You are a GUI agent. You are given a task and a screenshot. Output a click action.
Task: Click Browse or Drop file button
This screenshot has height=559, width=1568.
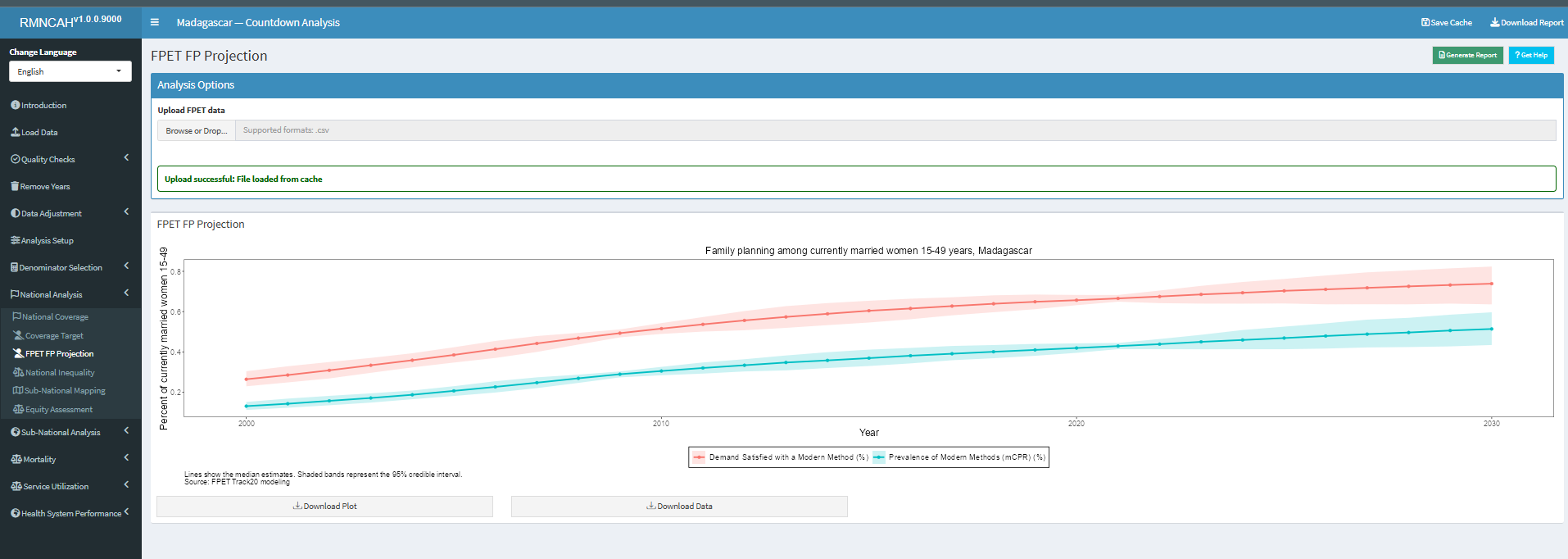pyautogui.click(x=197, y=130)
